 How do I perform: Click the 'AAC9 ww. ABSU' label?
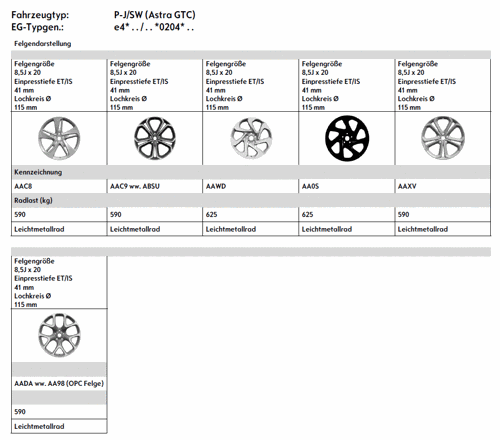(x=135, y=186)
